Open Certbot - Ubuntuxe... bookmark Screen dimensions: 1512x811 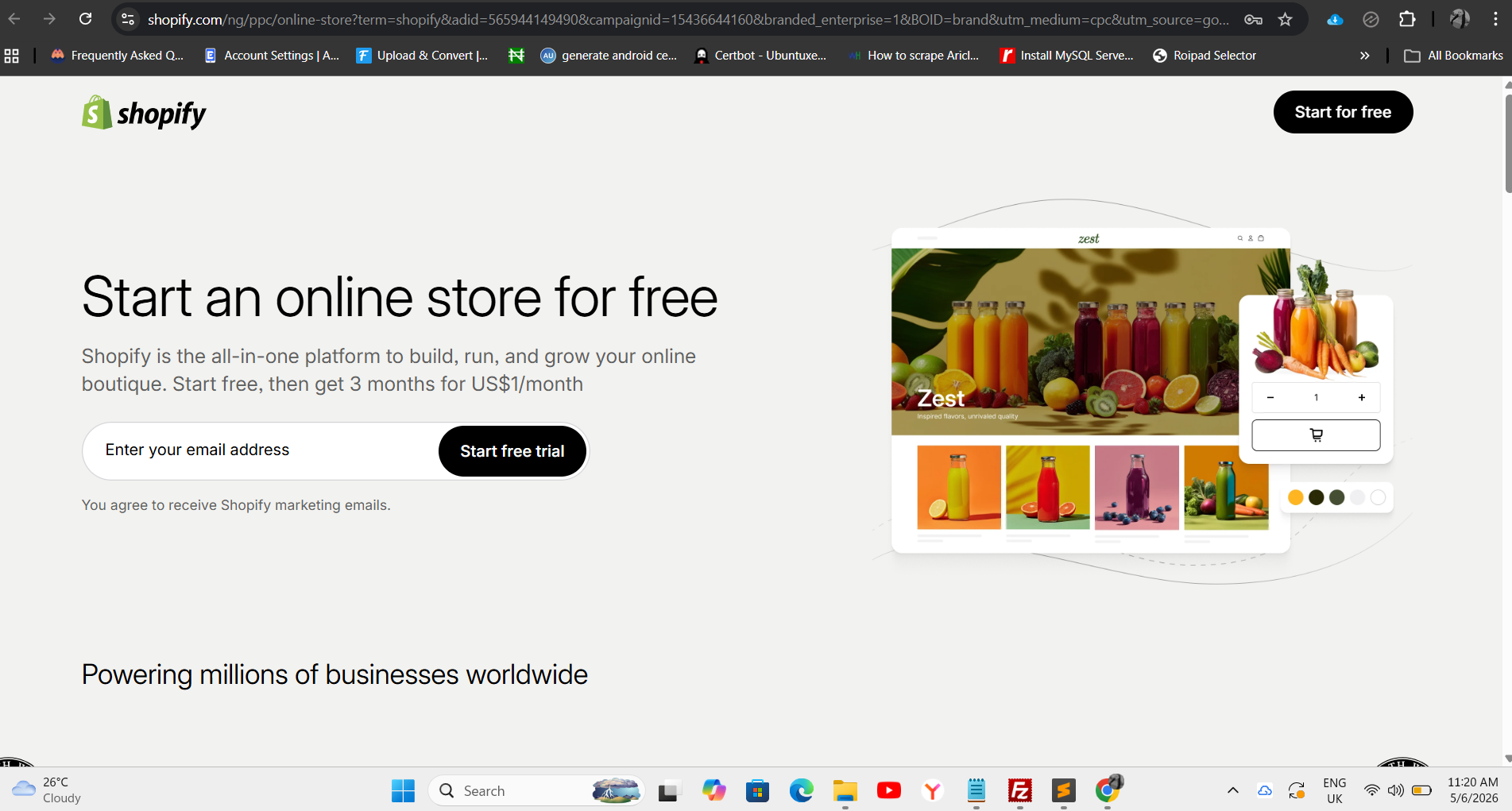coord(760,56)
